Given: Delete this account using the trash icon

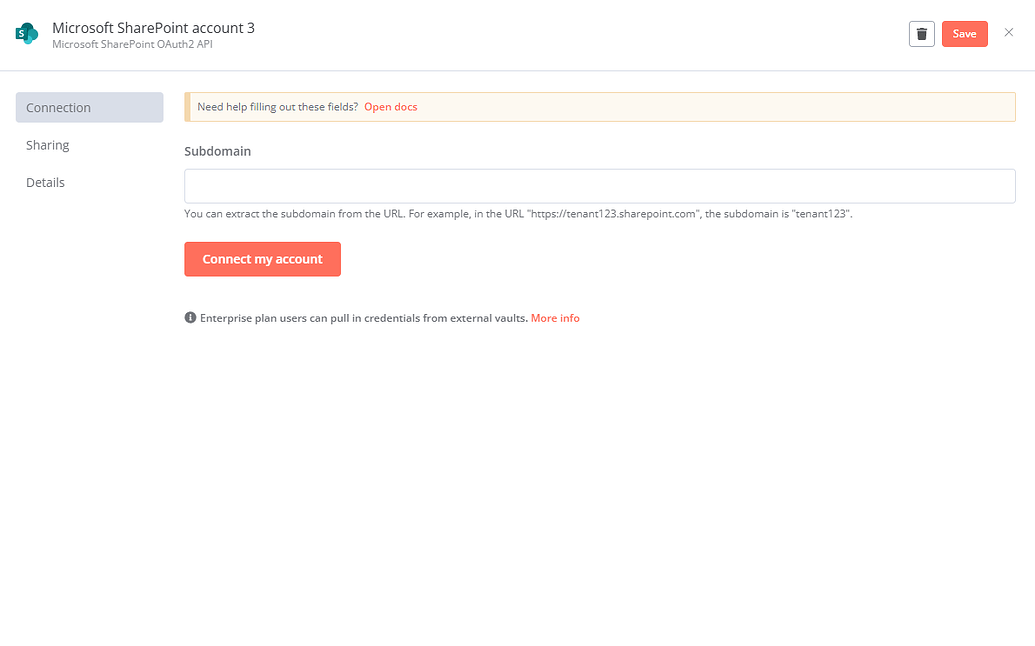Looking at the screenshot, I should (x=921, y=33).
